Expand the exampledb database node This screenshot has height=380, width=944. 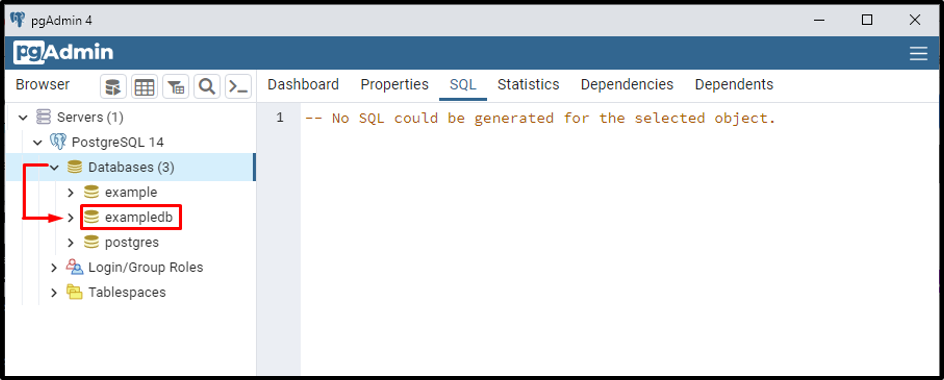click(70, 218)
